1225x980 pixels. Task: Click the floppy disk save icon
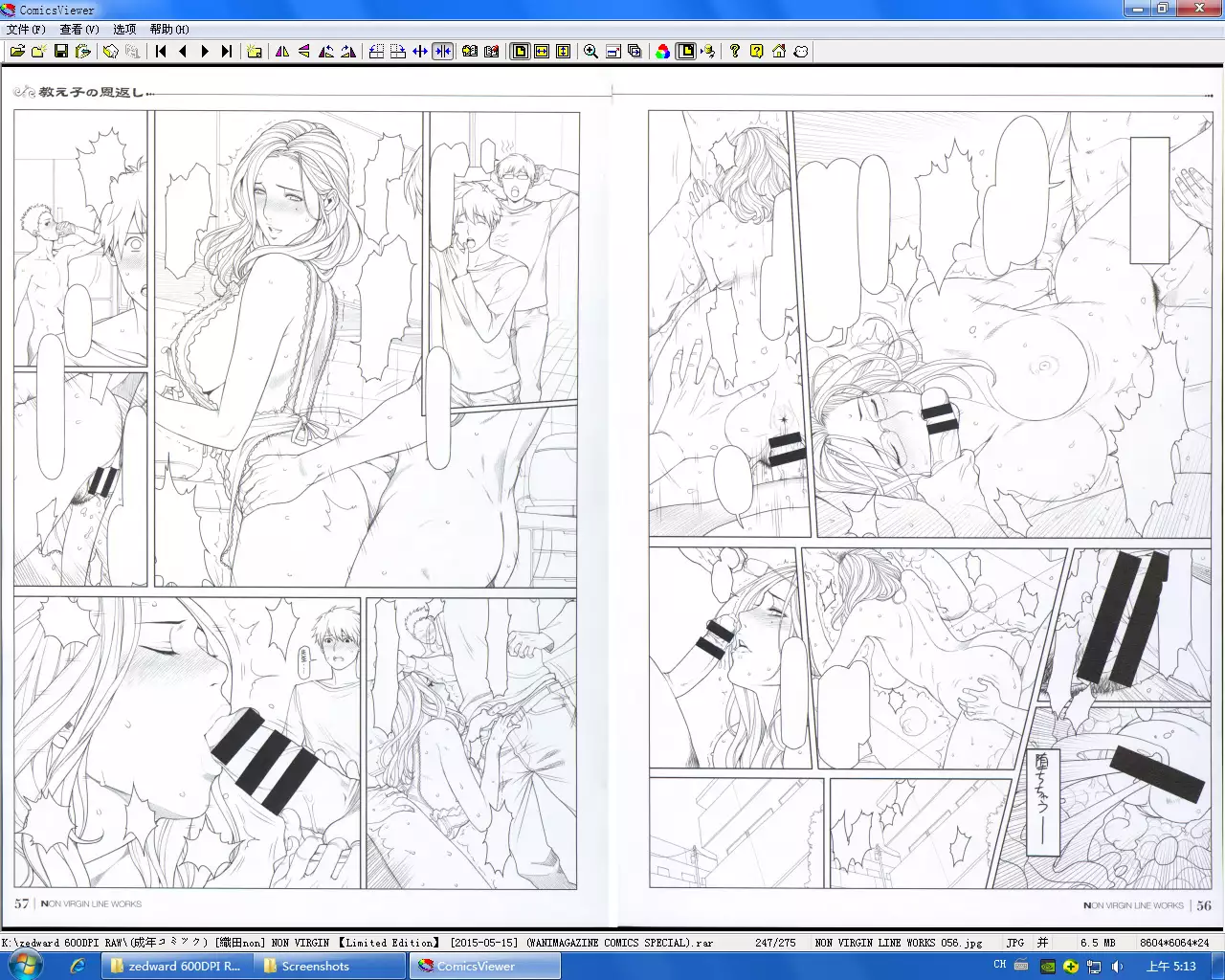pyautogui.click(x=61, y=52)
